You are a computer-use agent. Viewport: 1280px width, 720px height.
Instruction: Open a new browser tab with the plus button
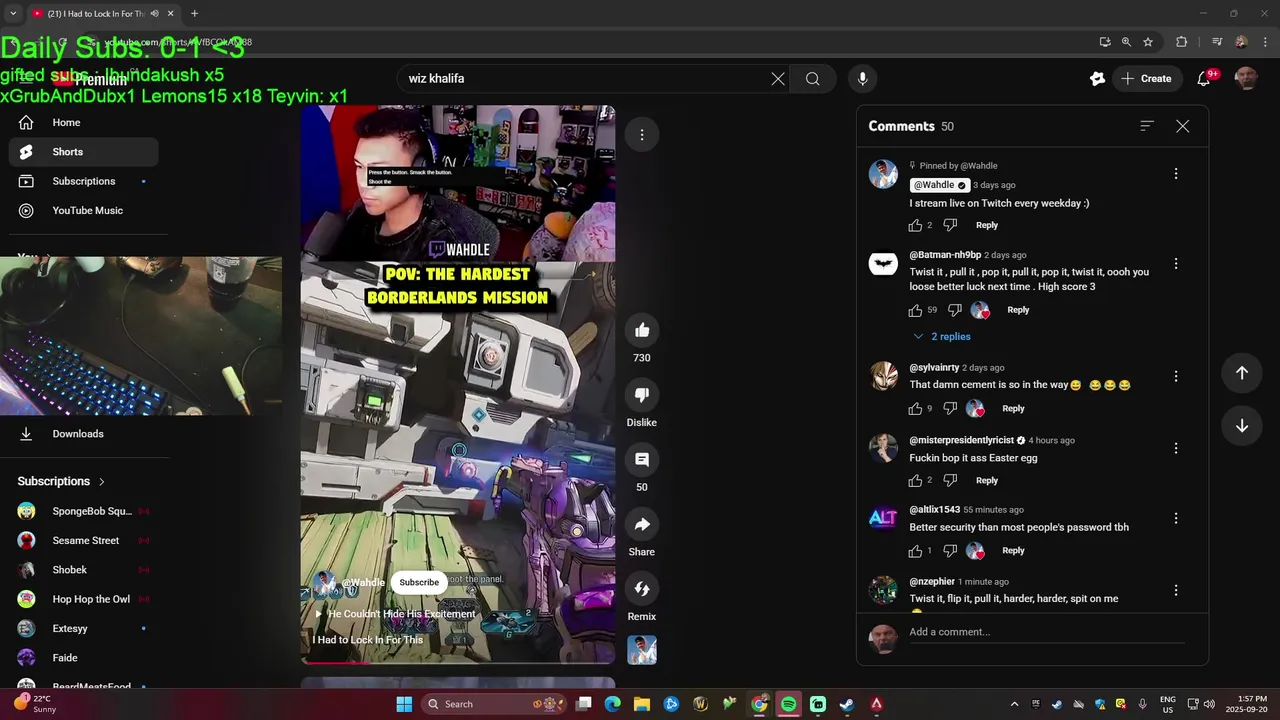click(x=194, y=13)
